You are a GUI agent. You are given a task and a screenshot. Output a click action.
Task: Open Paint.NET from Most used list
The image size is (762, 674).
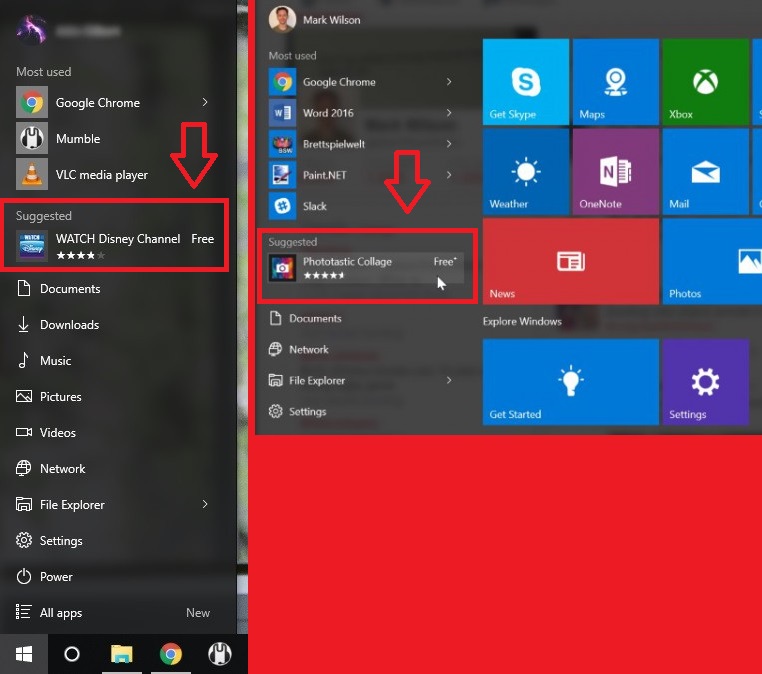362,175
